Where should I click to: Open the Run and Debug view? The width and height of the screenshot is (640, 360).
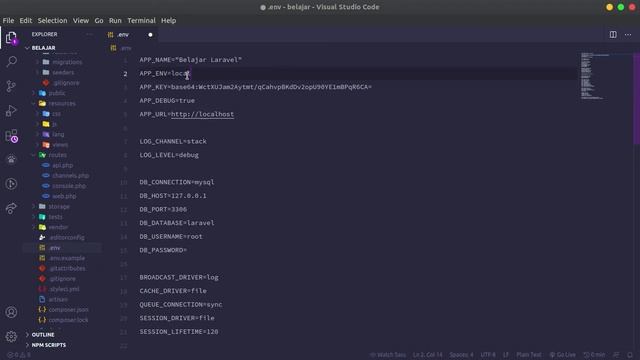click(x=11, y=111)
